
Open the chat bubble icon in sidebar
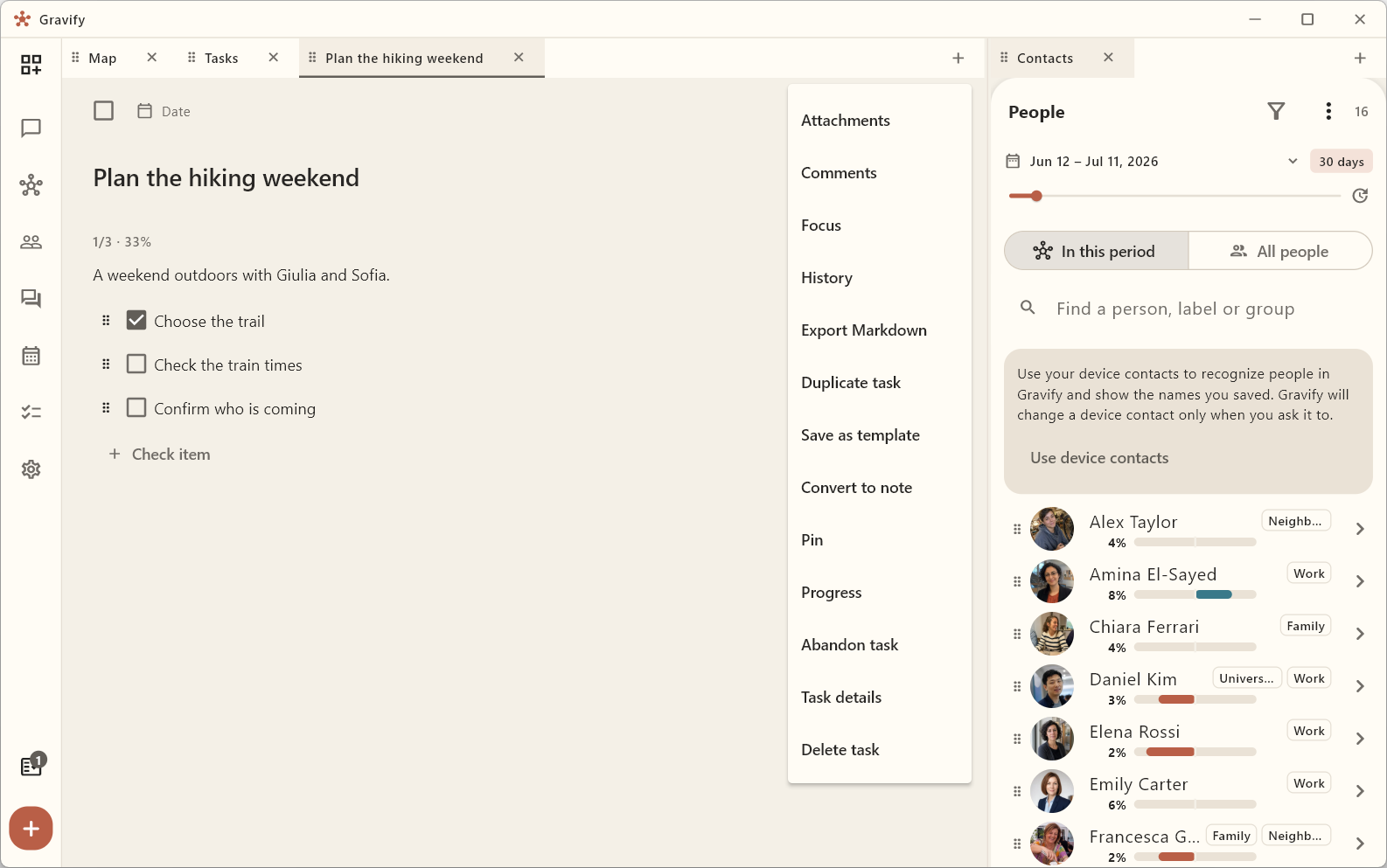(x=31, y=128)
